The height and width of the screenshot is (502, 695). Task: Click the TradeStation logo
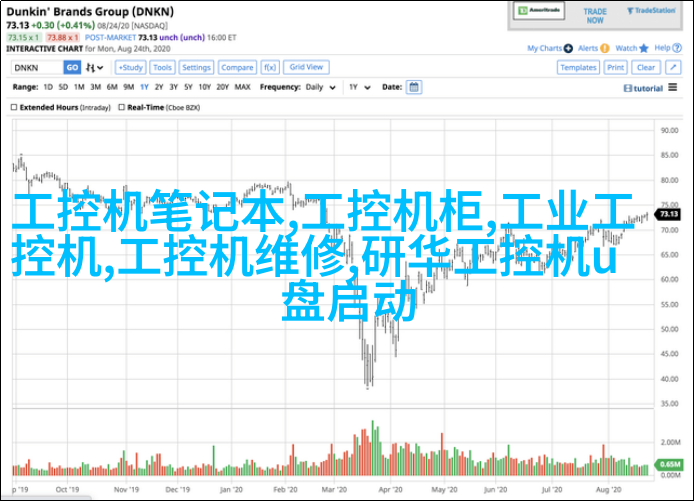651,11
